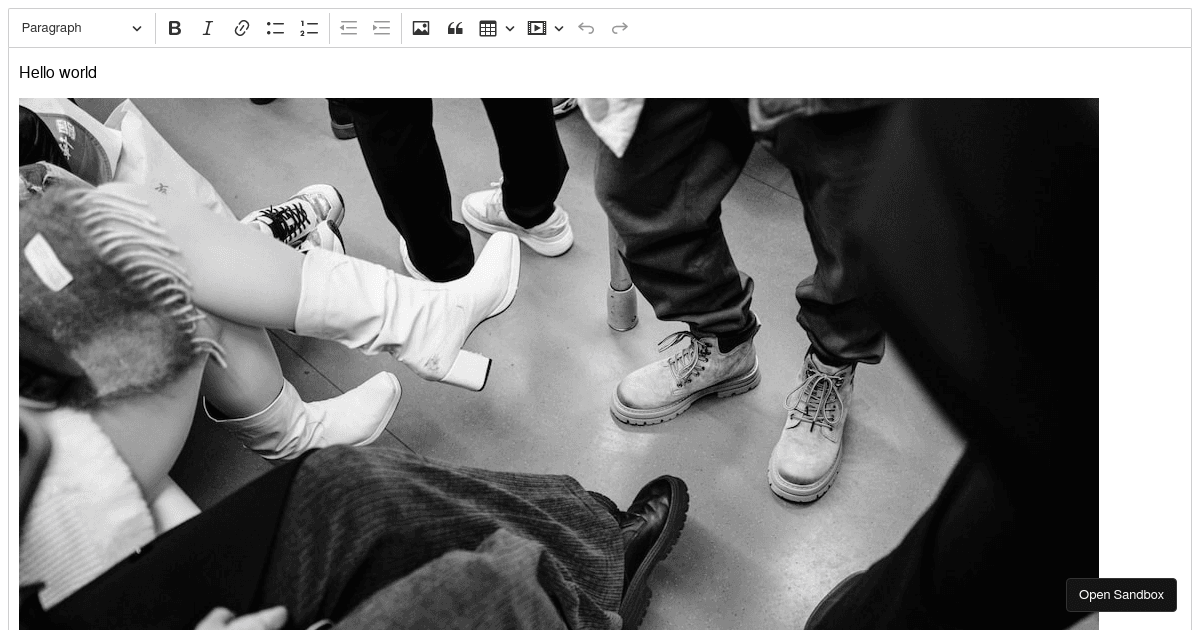Image resolution: width=1200 pixels, height=630 pixels.
Task: Open the Paragraph heading dropdown
Action: [x=82, y=28]
